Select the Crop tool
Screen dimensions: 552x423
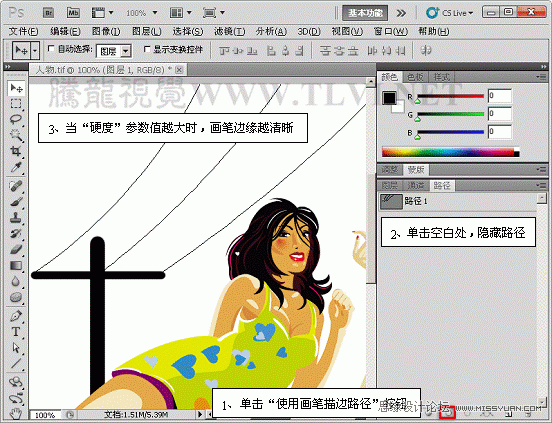pos(16,151)
